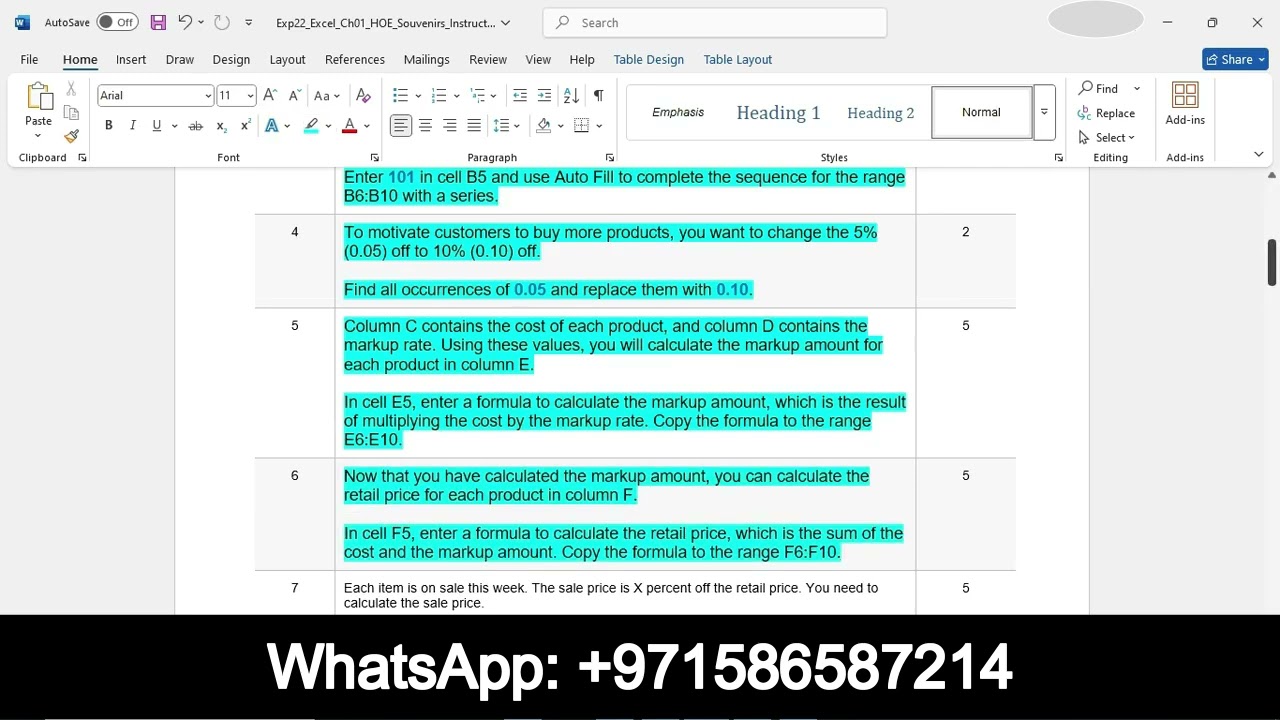Apply the text highlight color
The image size is (1280, 720).
click(x=311, y=125)
